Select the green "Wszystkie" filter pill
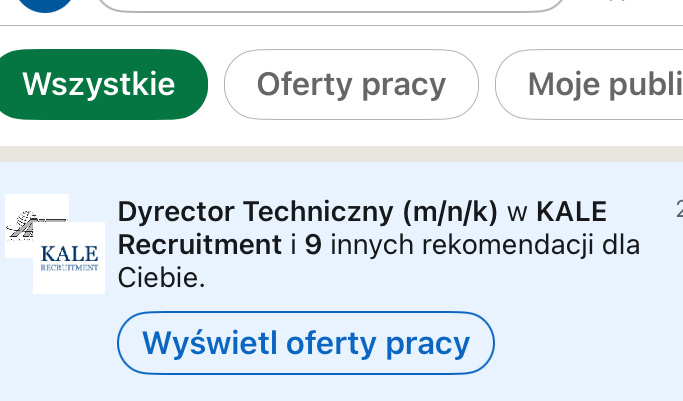This screenshot has width=683, height=401. point(98,84)
